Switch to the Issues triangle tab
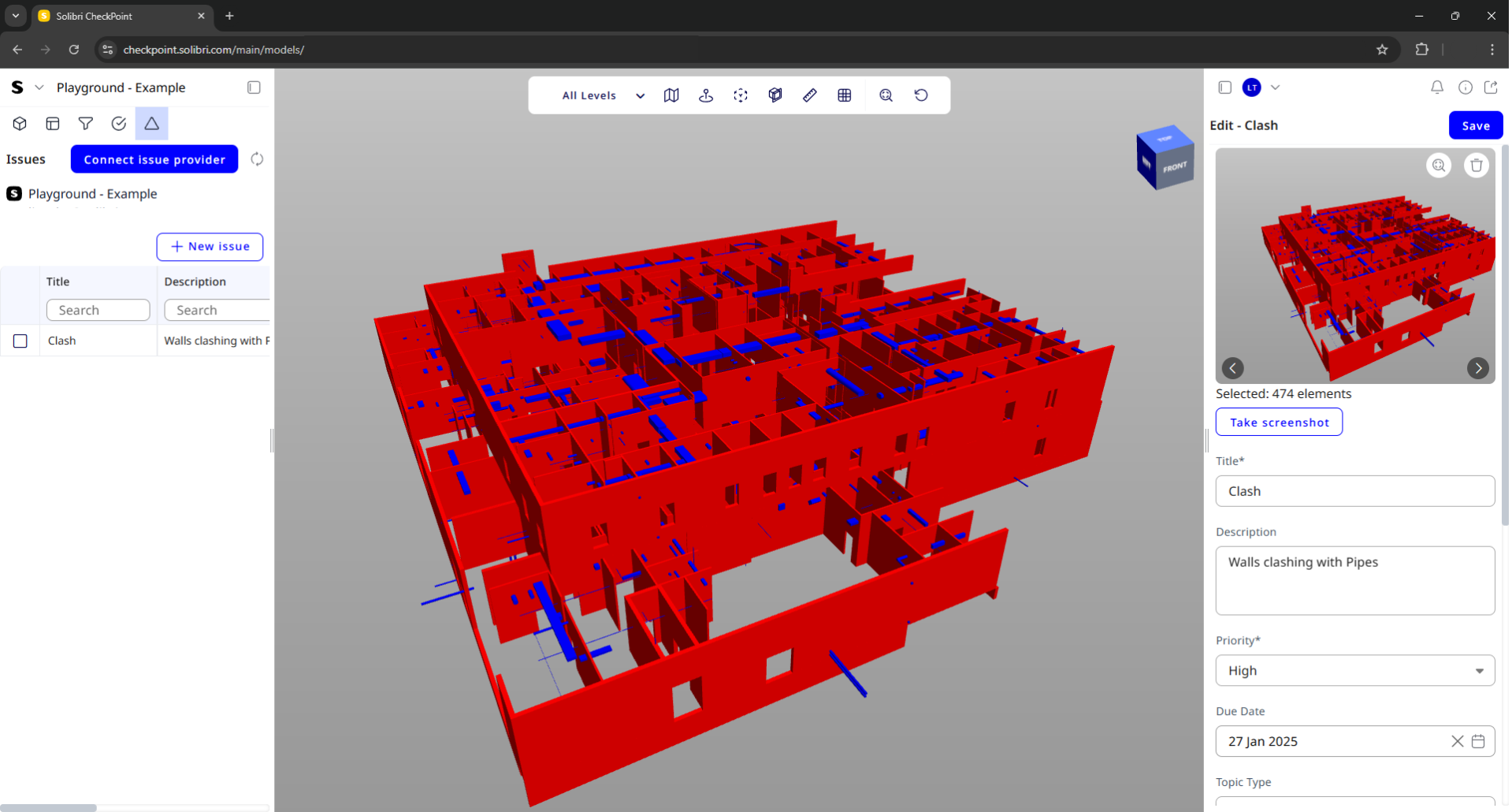 point(151,124)
